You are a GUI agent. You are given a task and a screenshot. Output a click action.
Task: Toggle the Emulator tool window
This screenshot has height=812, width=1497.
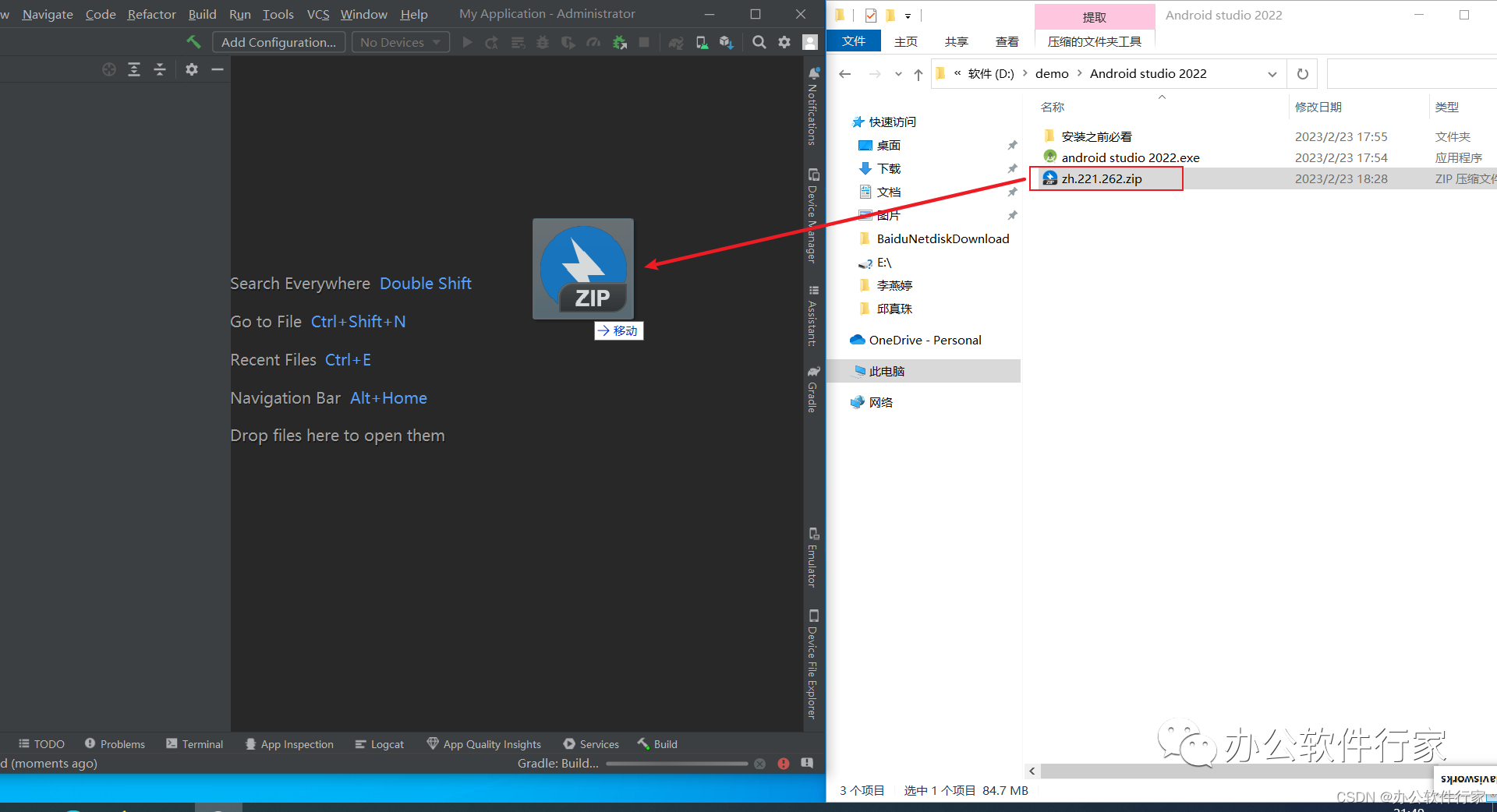(x=813, y=557)
